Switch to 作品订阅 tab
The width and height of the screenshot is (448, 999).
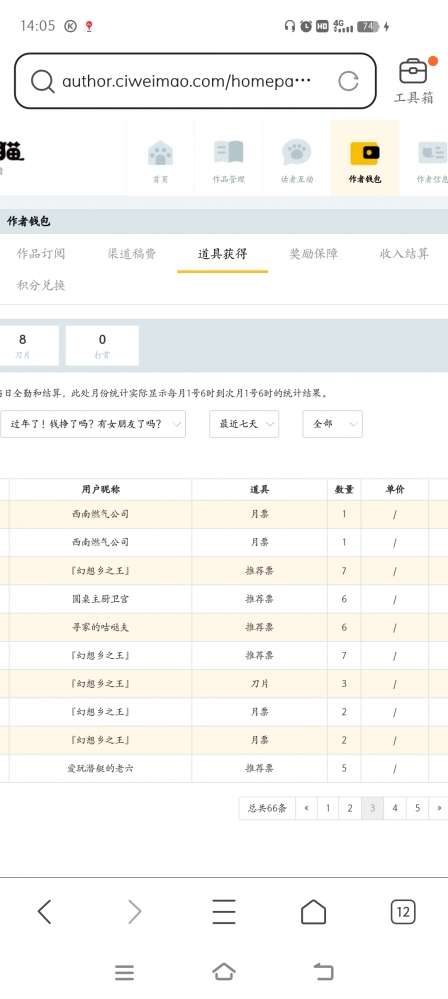point(41,254)
